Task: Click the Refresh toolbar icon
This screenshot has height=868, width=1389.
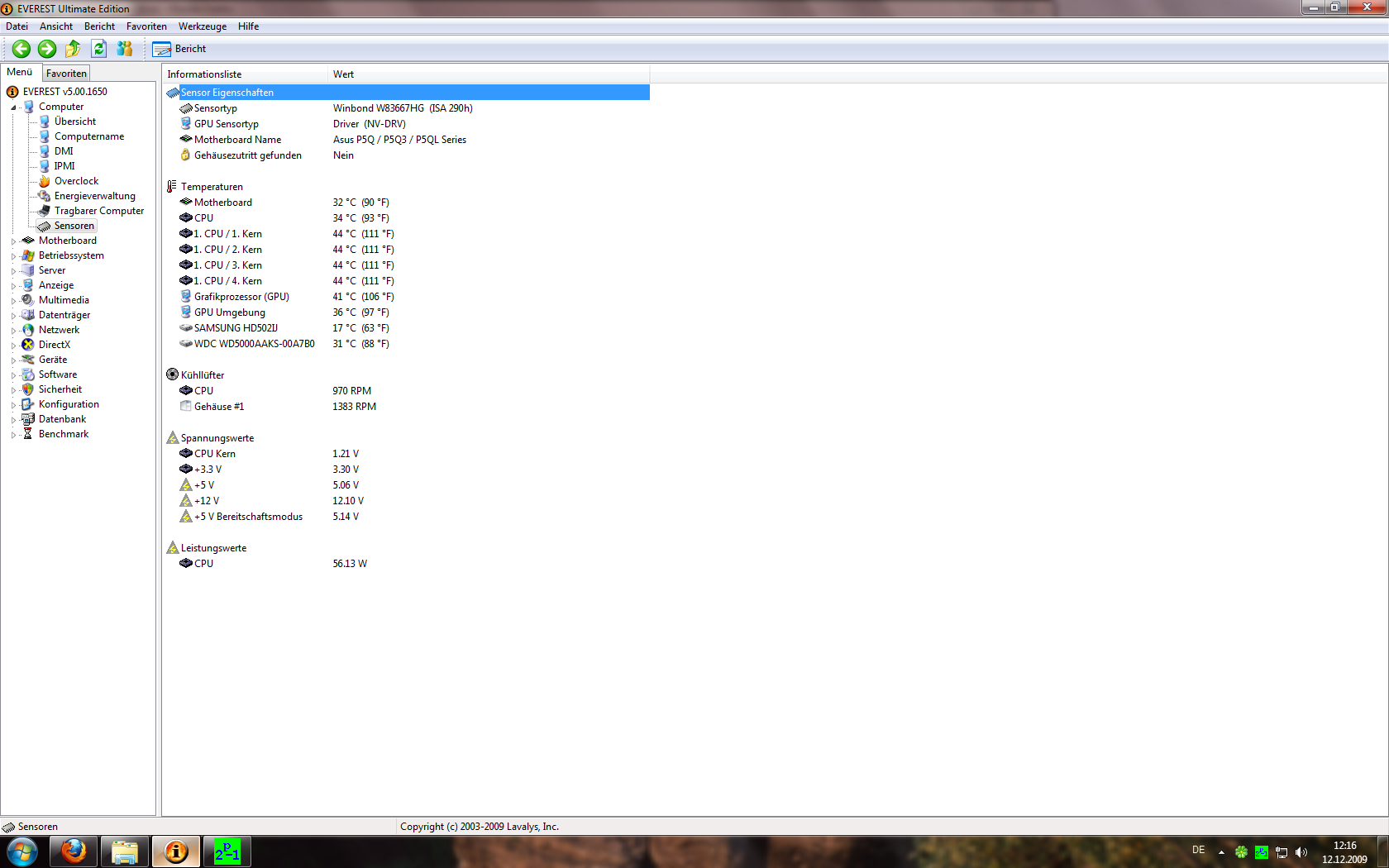Action: [98, 49]
